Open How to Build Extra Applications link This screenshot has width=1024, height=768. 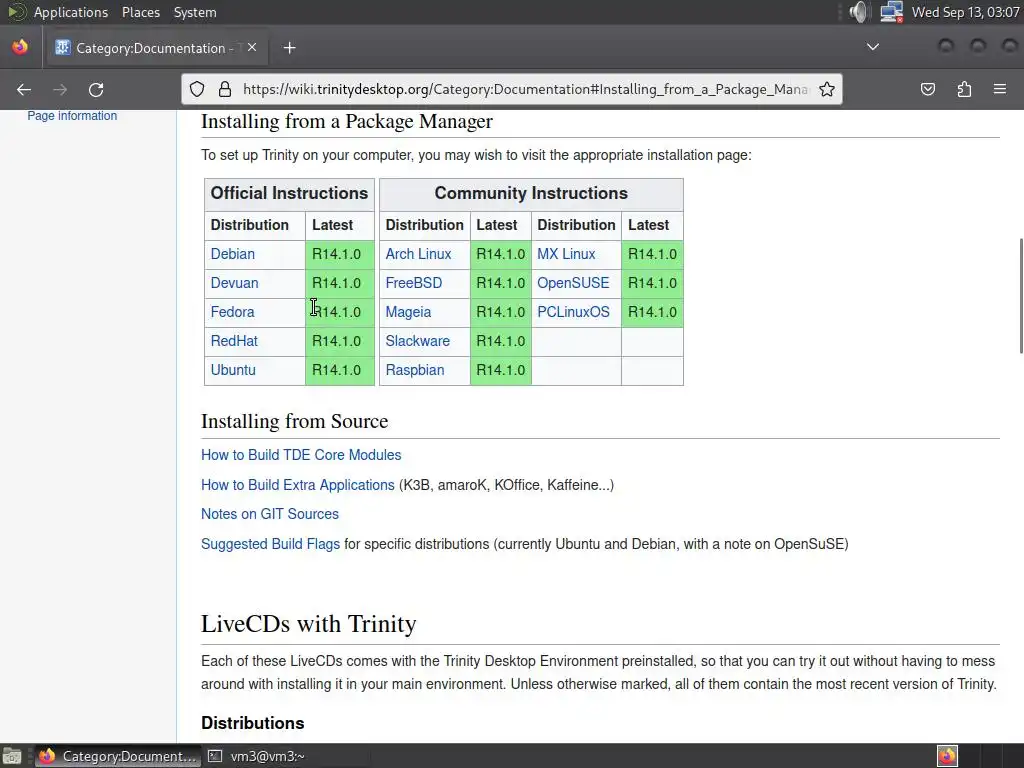298,485
